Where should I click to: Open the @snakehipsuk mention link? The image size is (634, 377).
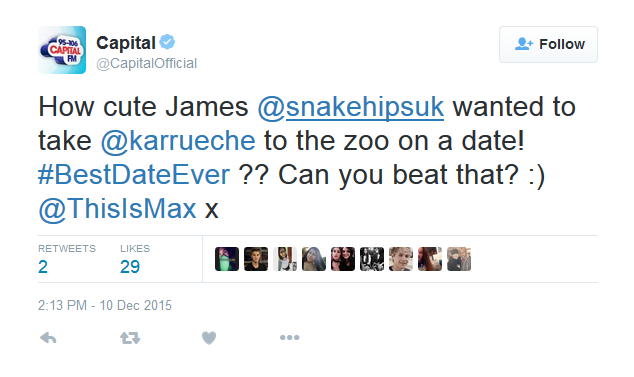(x=351, y=108)
